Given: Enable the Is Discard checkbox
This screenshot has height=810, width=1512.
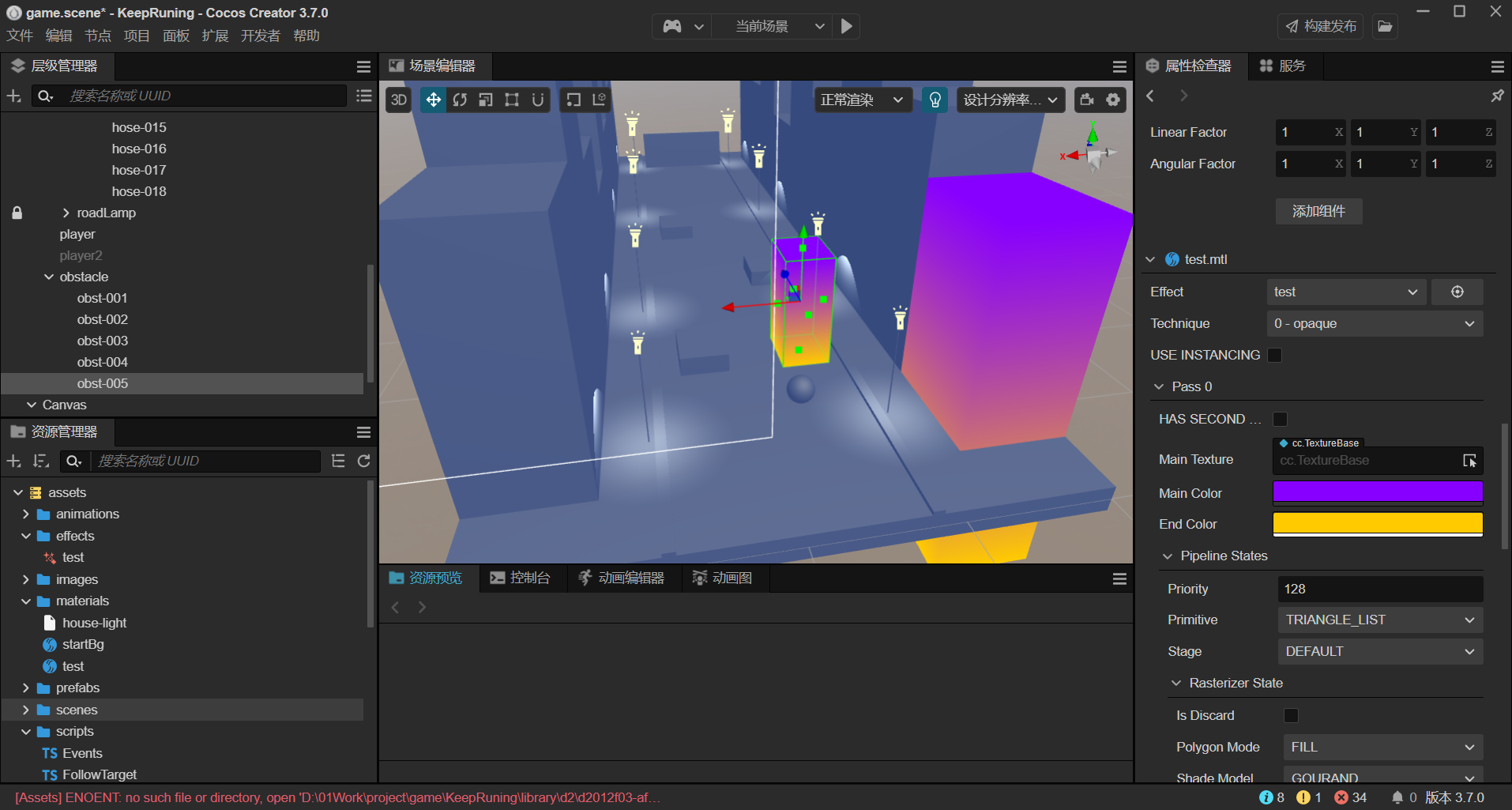Looking at the screenshot, I should click(x=1291, y=715).
